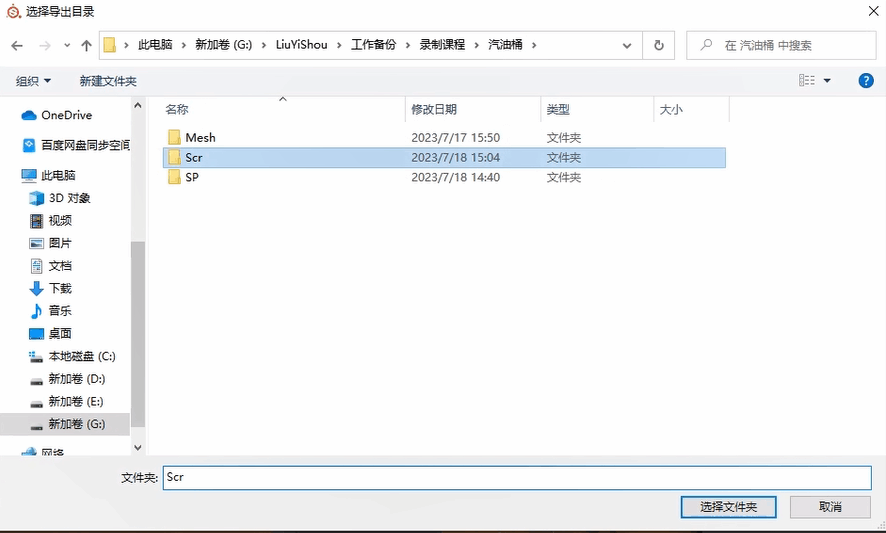
Task: Cancel the dialog with 取消
Action: pos(830,507)
